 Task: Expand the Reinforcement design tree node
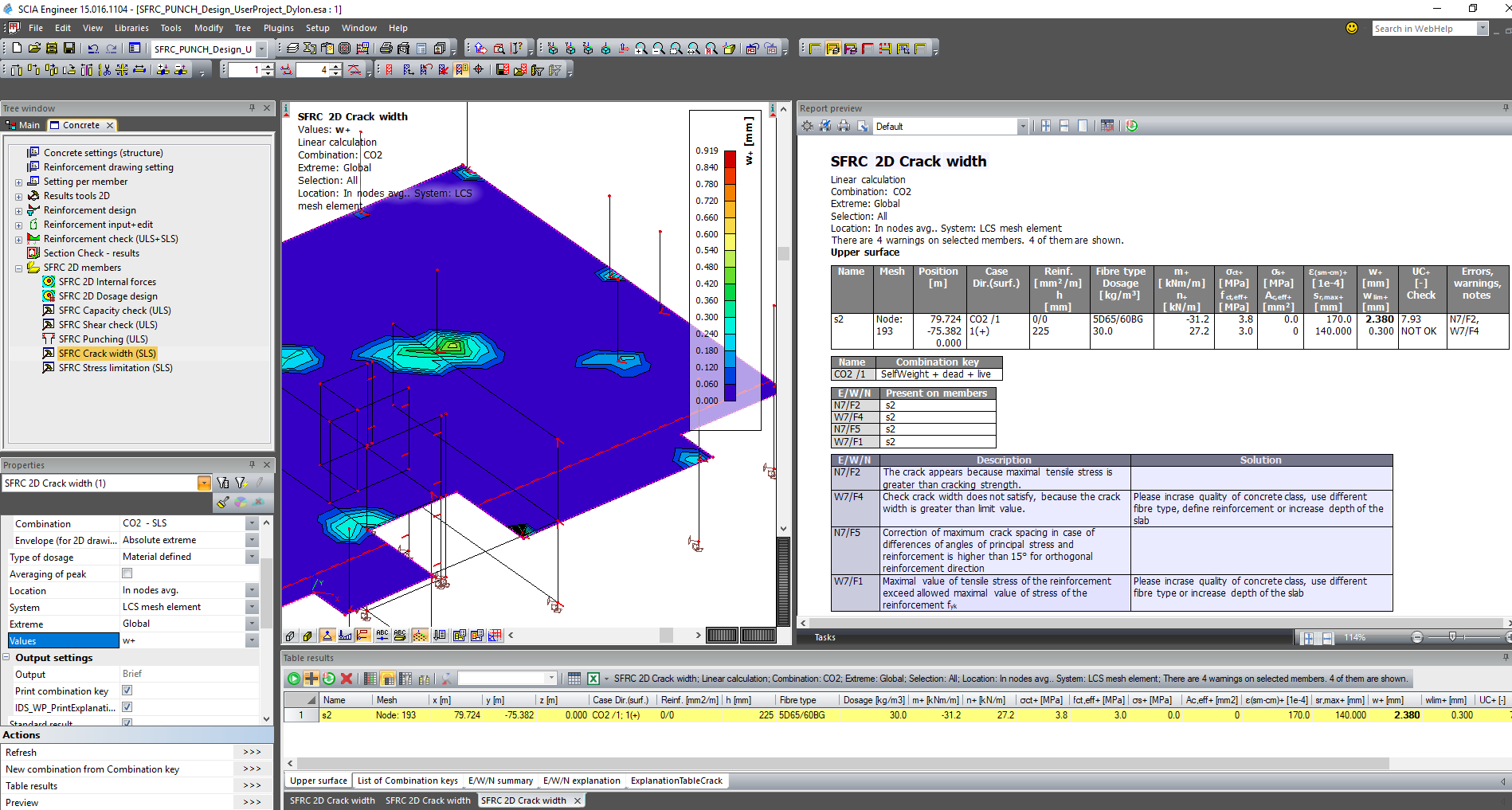[18, 211]
